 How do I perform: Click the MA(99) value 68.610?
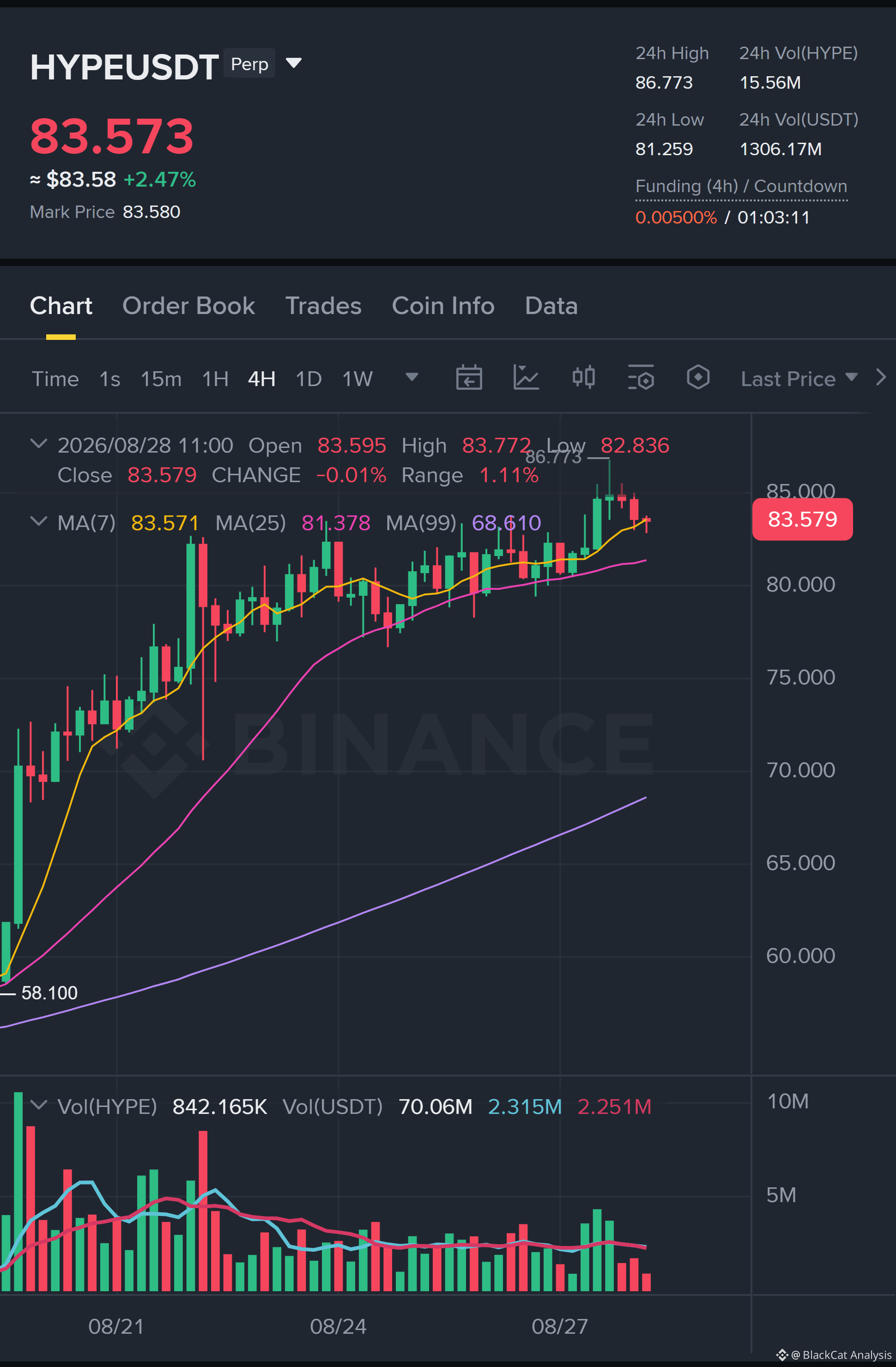tap(506, 523)
